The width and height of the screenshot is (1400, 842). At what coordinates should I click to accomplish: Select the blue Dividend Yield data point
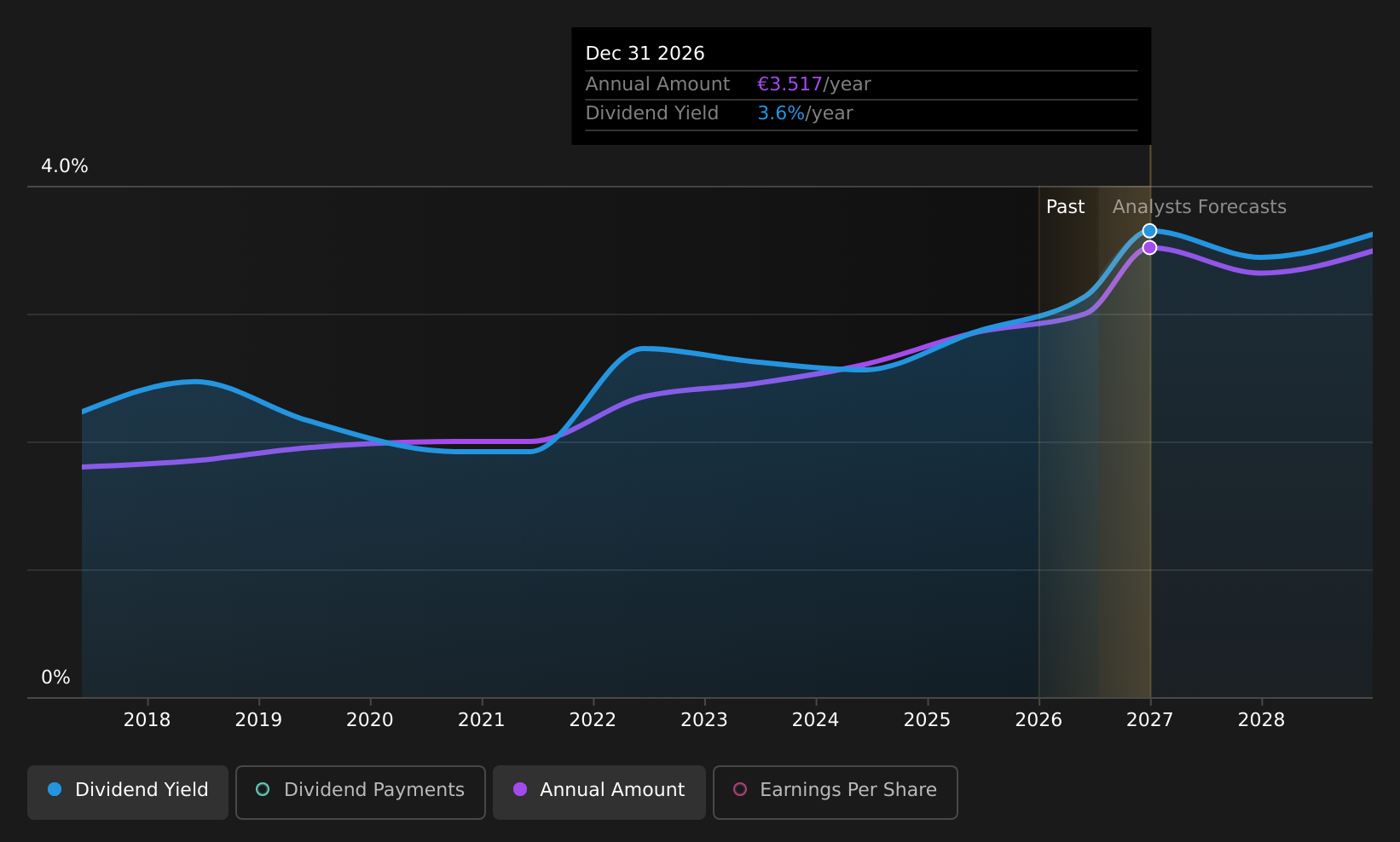tap(1149, 231)
